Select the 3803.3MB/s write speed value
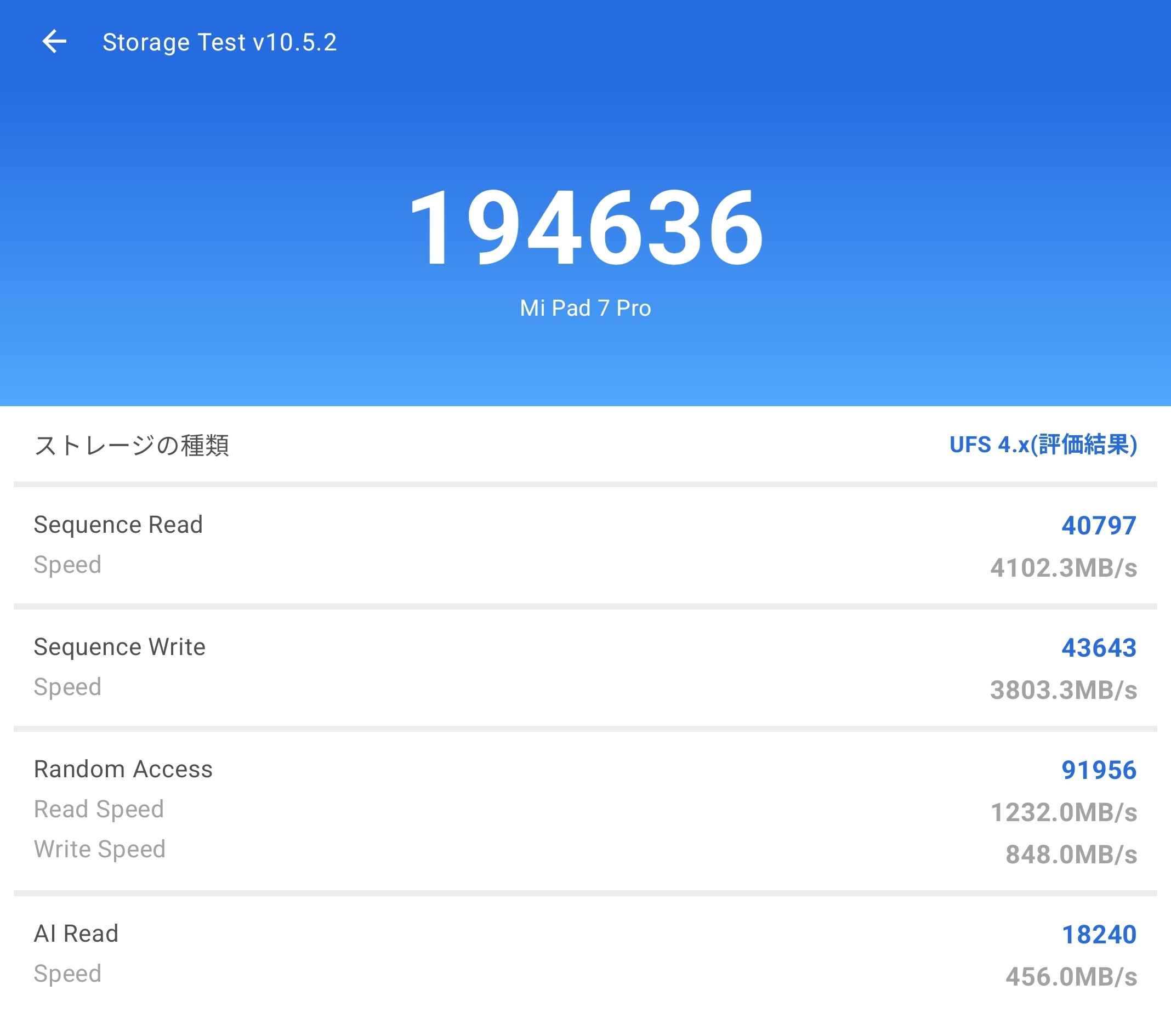1171x1036 pixels. tap(1064, 690)
